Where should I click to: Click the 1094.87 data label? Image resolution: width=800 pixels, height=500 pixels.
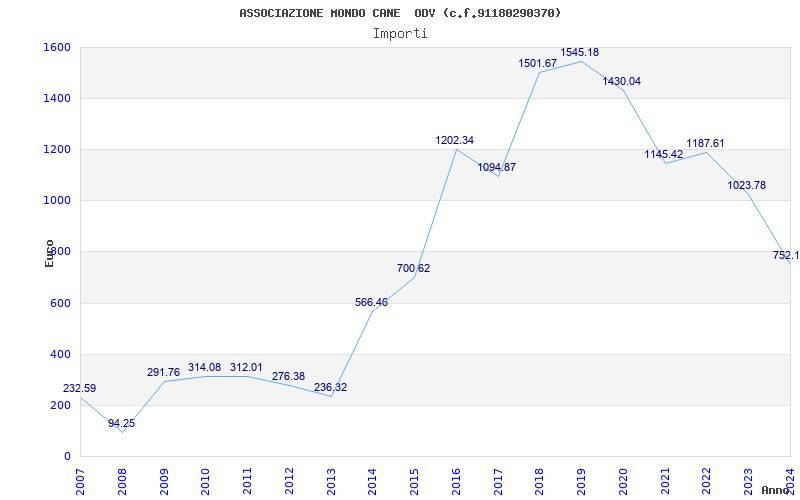click(496, 167)
